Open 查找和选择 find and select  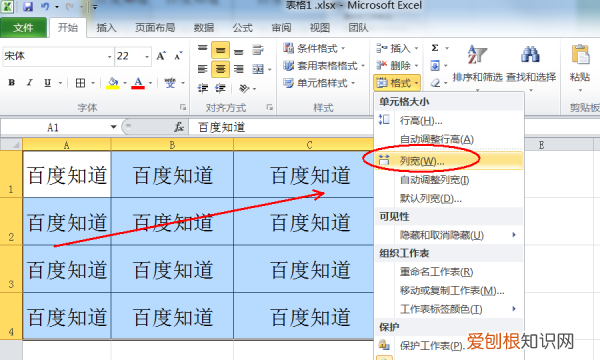point(531,68)
